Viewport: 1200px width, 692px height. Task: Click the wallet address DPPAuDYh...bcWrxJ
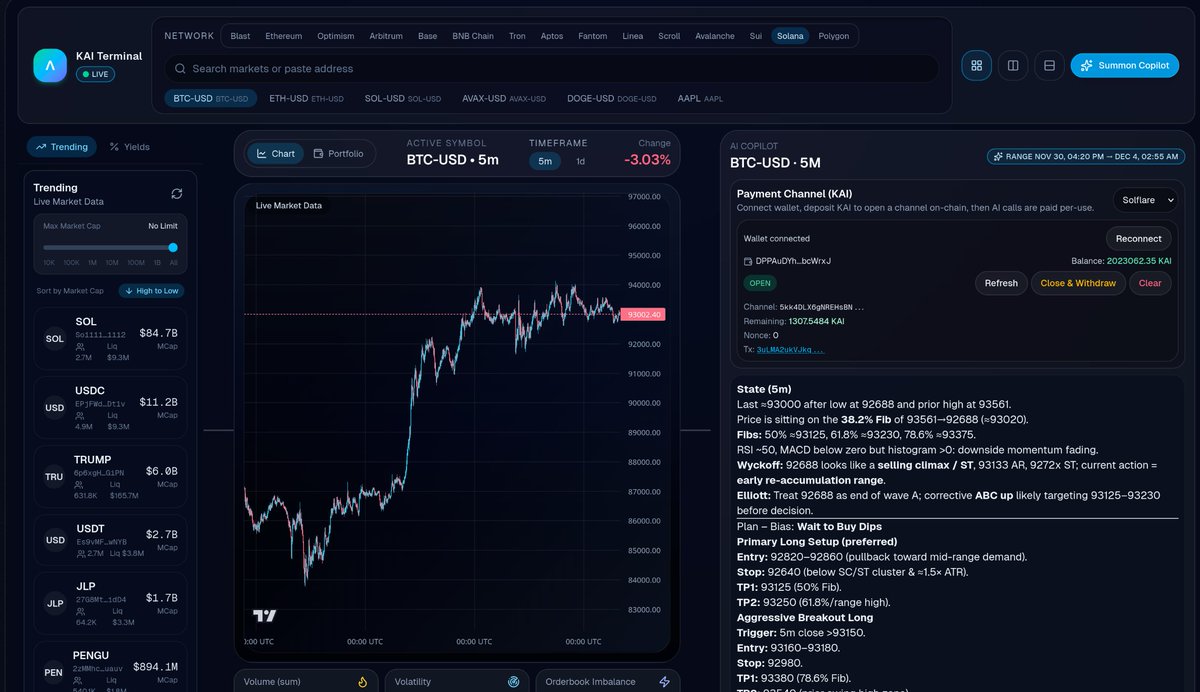(793, 261)
